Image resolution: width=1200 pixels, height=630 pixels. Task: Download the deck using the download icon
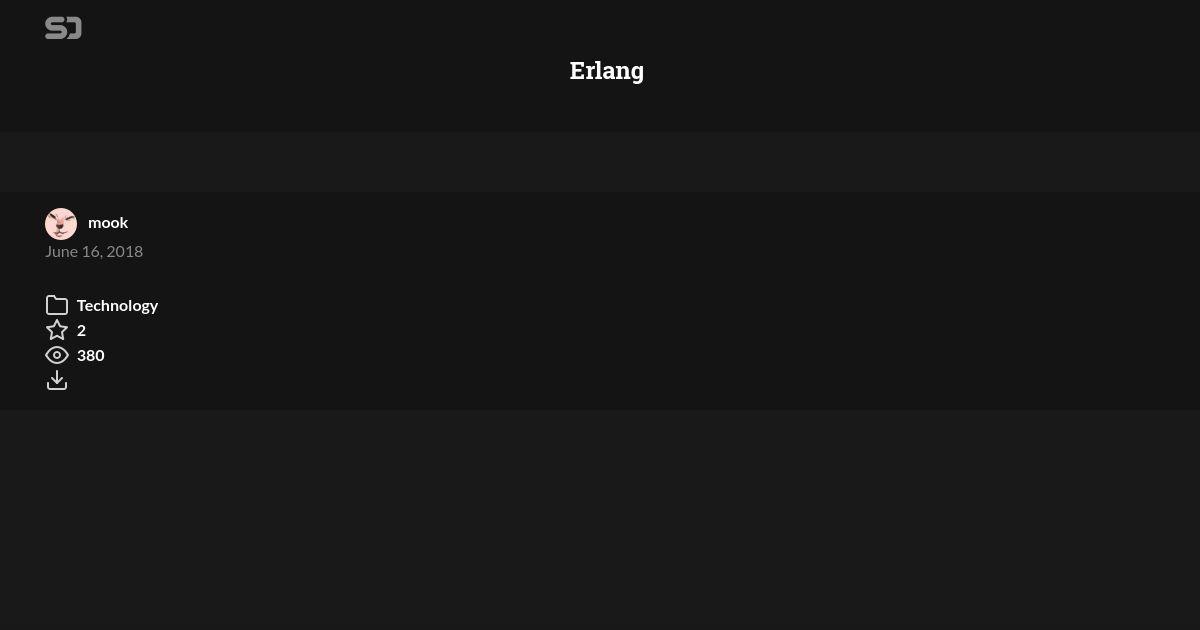[x=57, y=380]
